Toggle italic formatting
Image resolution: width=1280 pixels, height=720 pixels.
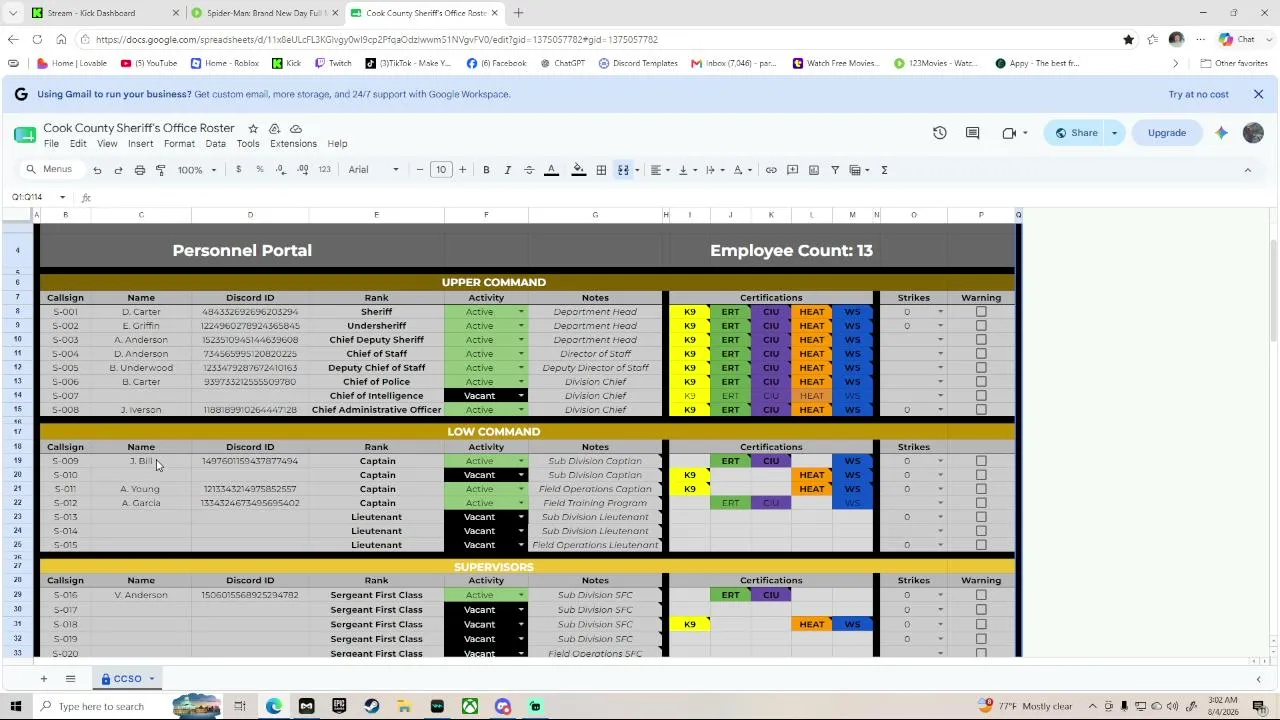pos(508,170)
